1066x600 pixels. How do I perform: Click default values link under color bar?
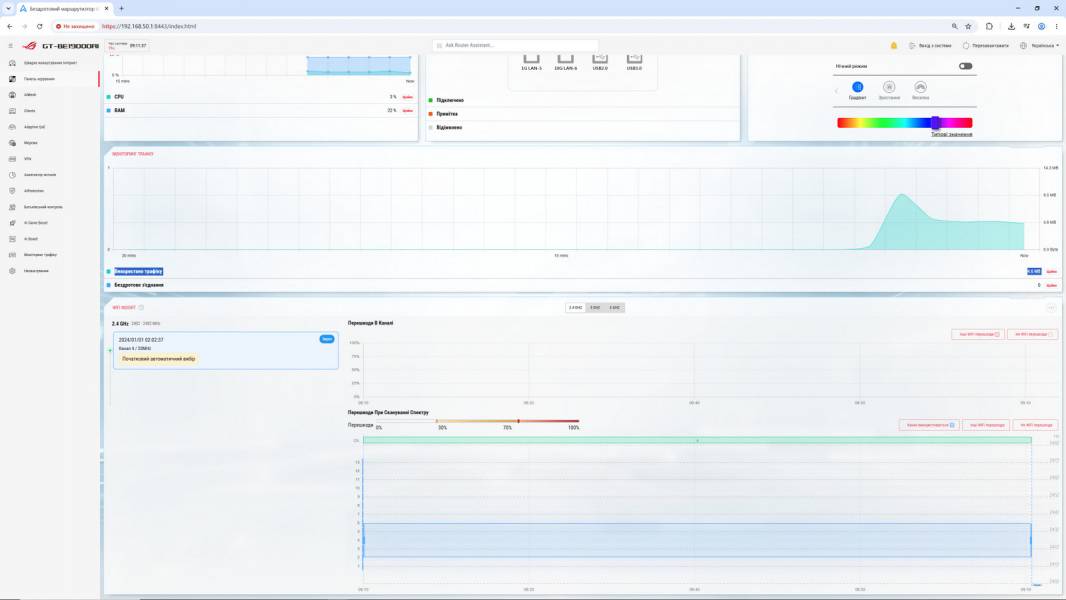951,135
